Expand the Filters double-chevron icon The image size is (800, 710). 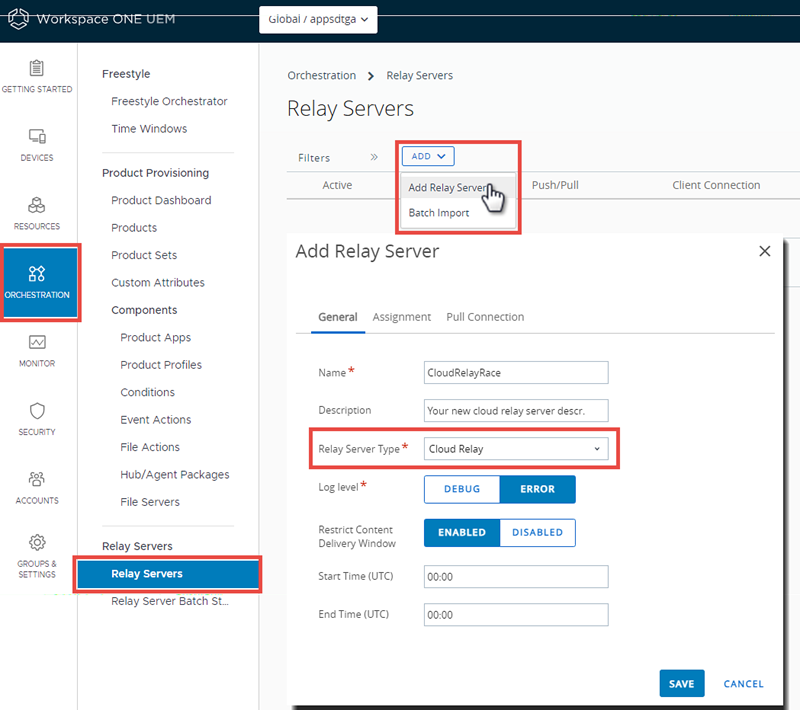click(x=374, y=157)
